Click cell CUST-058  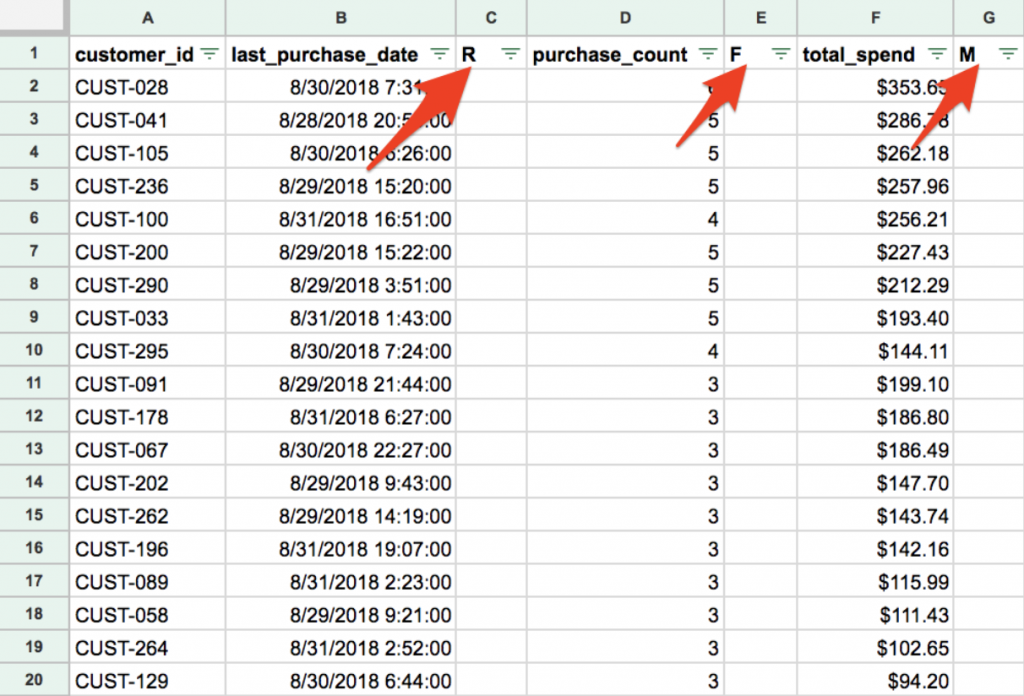pos(148,614)
